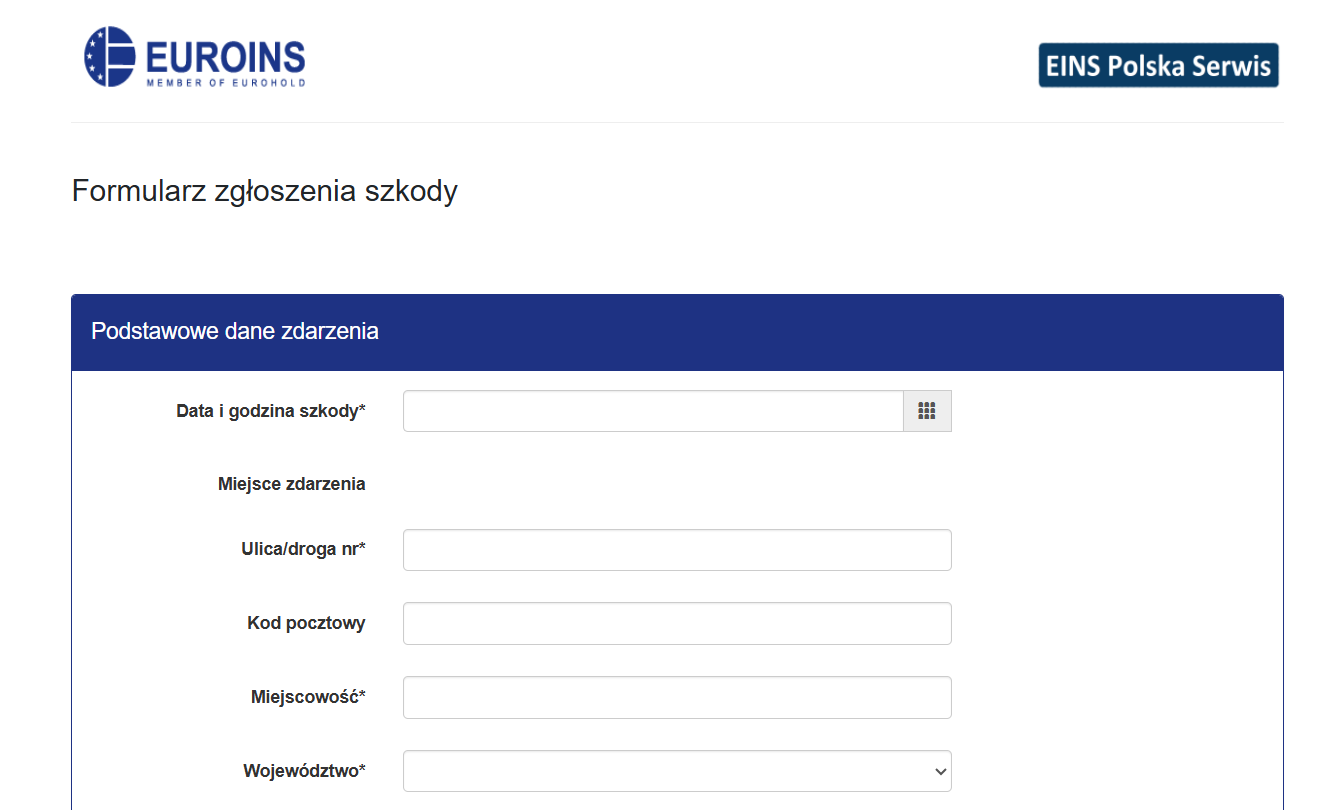1335x810 pixels.
Task: Click into the Ulica/droga nr field
Action: pos(677,550)
